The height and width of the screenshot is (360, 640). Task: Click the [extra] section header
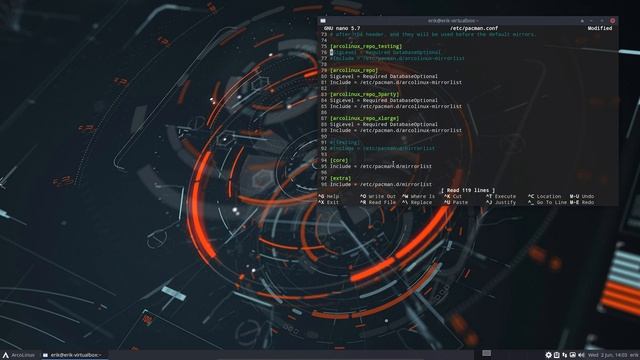[340, 178]
